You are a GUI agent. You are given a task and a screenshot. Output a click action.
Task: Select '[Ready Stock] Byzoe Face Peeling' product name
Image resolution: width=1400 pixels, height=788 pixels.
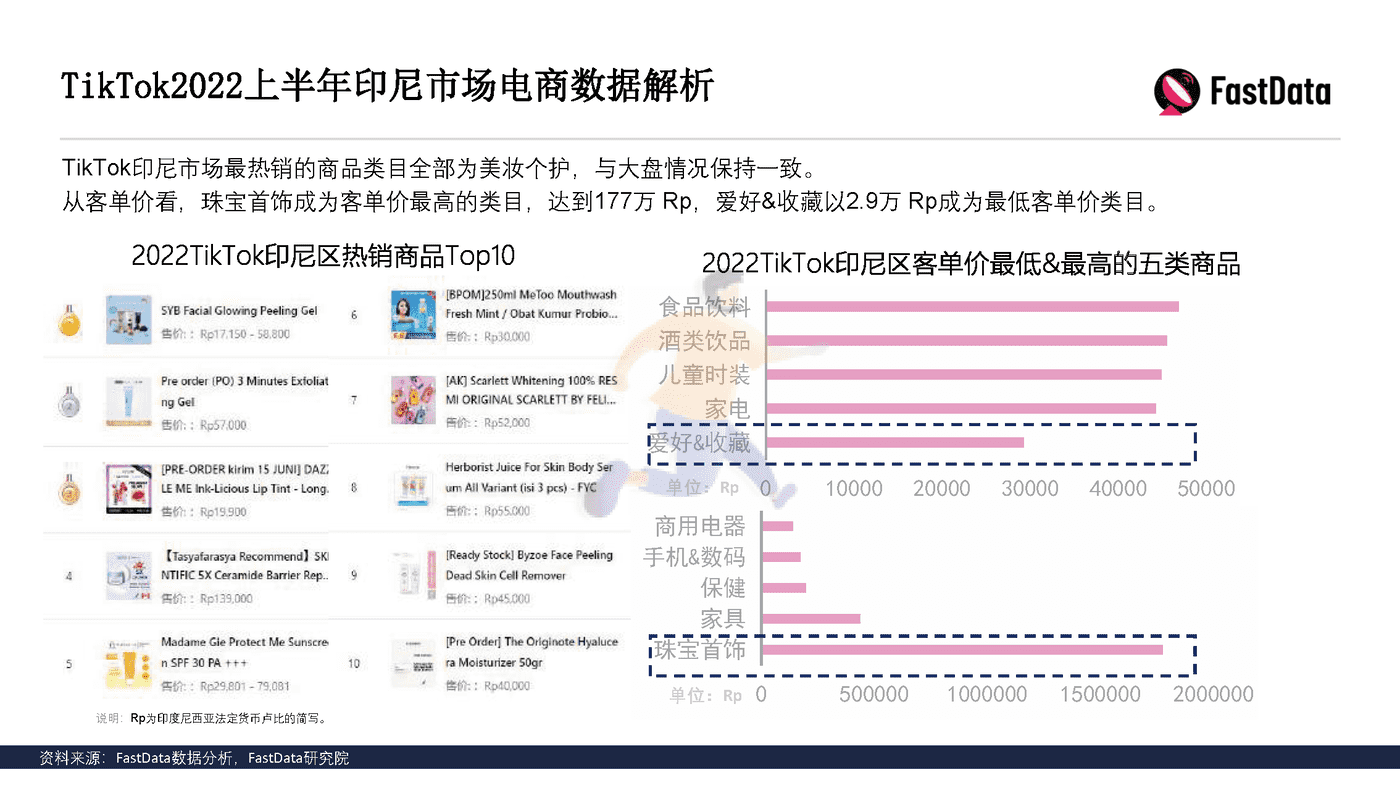pos(529,565)
